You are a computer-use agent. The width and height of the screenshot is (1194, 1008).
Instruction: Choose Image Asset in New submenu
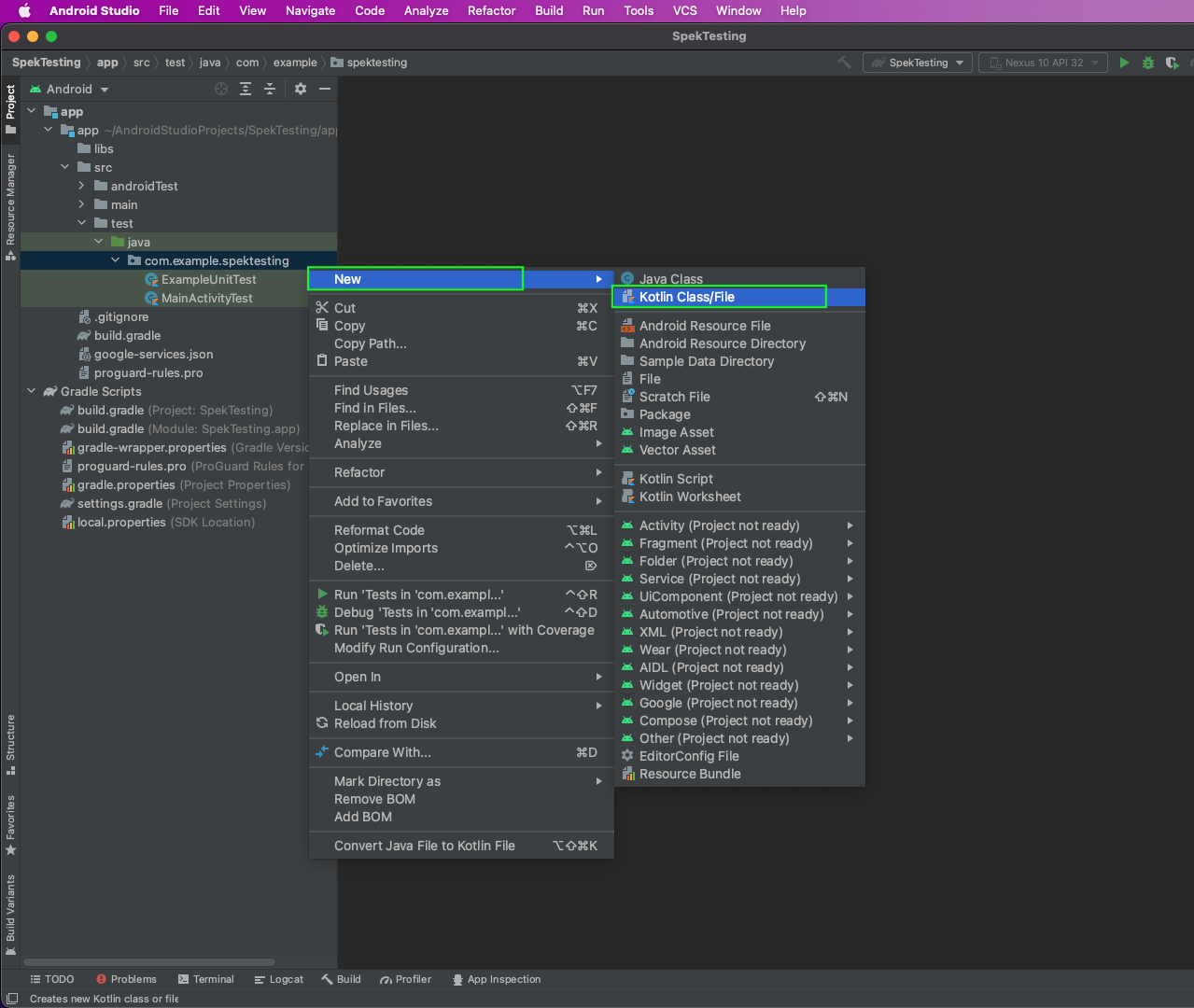tap(738, 432)
